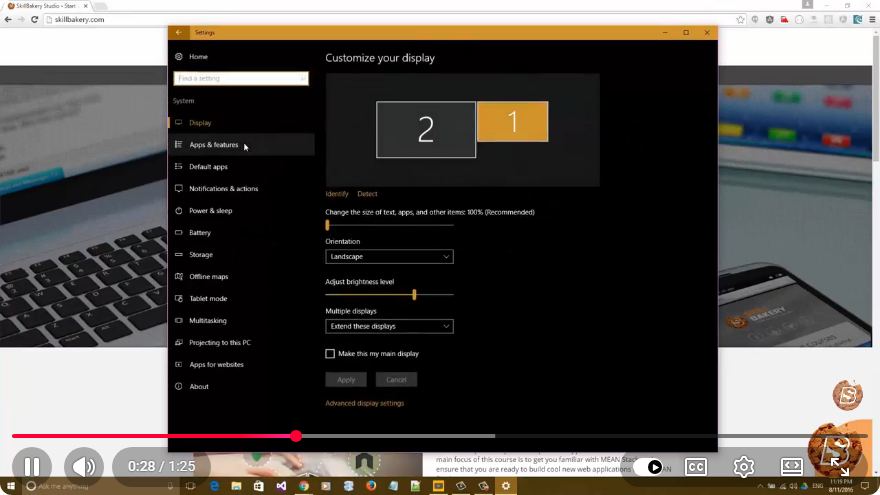Open Task View on taskbar

(190, 486)
